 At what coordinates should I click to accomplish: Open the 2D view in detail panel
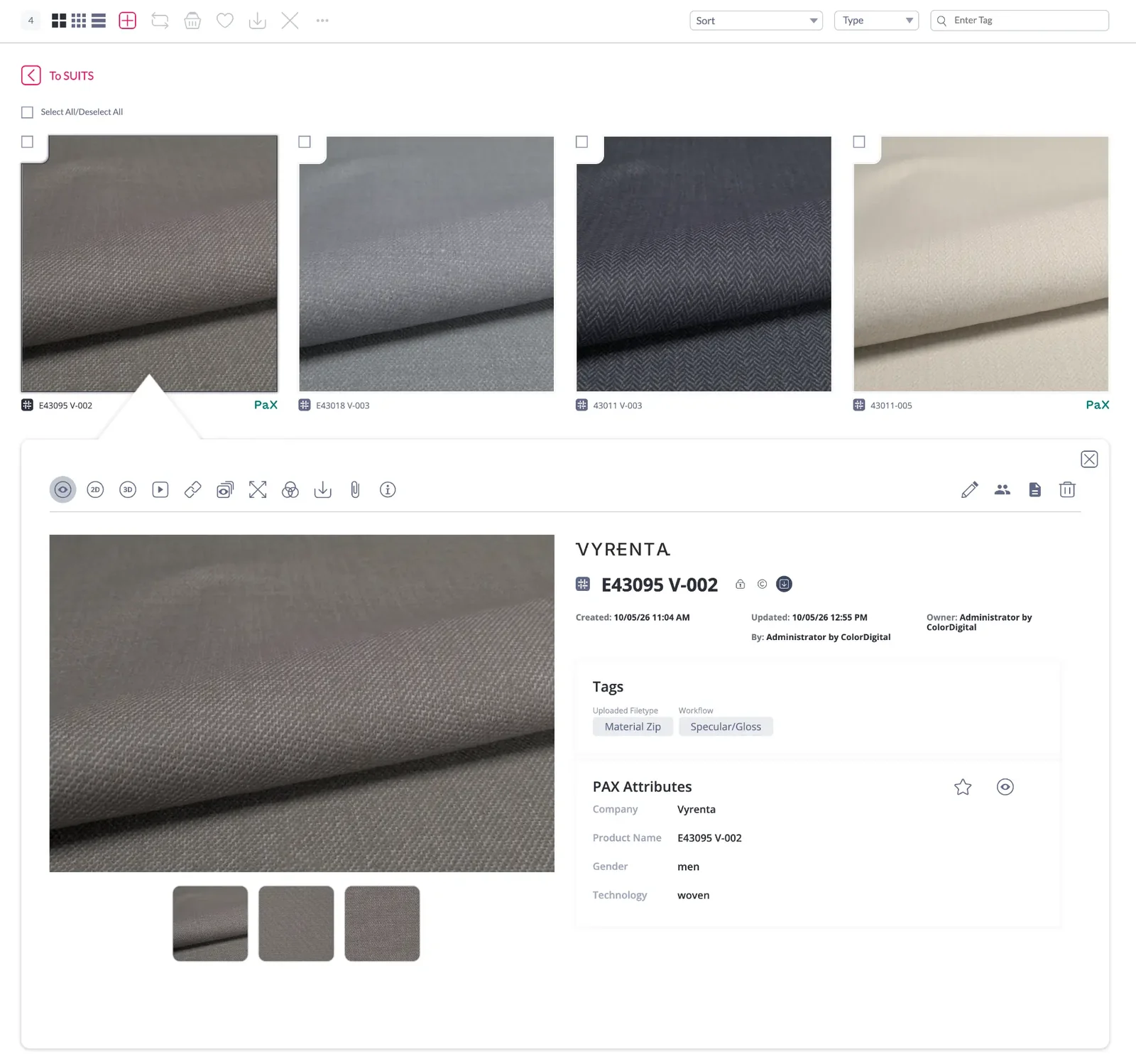[x=95, y=489]
